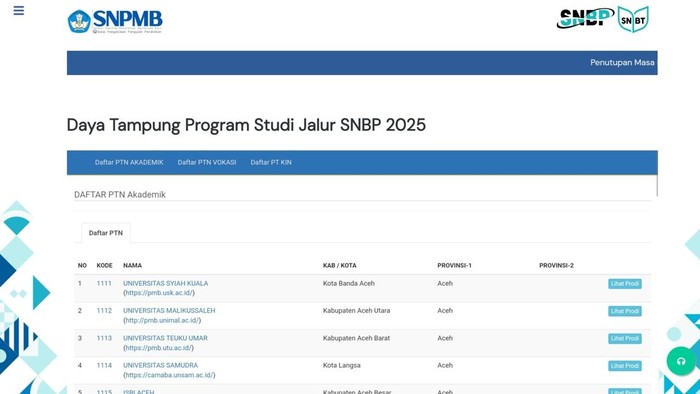The image size is (700, 394).
Task: Click the SNPMB logo
Action: (115, 21)
